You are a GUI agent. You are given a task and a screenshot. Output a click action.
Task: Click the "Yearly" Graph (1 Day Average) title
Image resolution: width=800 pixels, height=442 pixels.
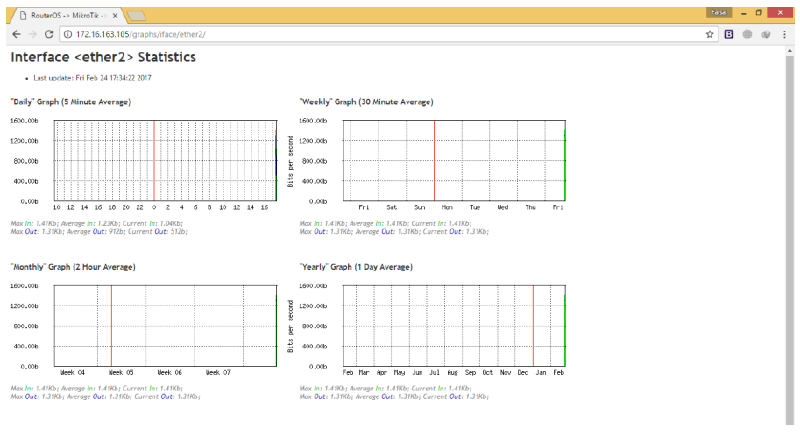pyautogui.click(x=356, y=267)
